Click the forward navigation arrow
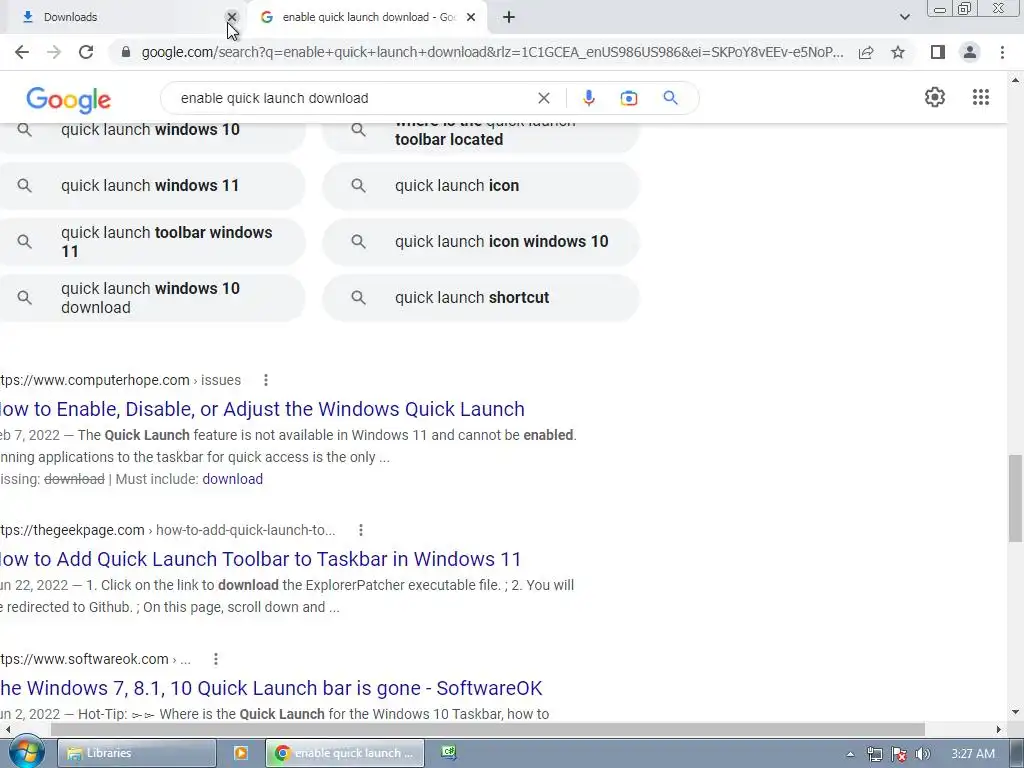 pyautogui.click(x=54, y=52)
